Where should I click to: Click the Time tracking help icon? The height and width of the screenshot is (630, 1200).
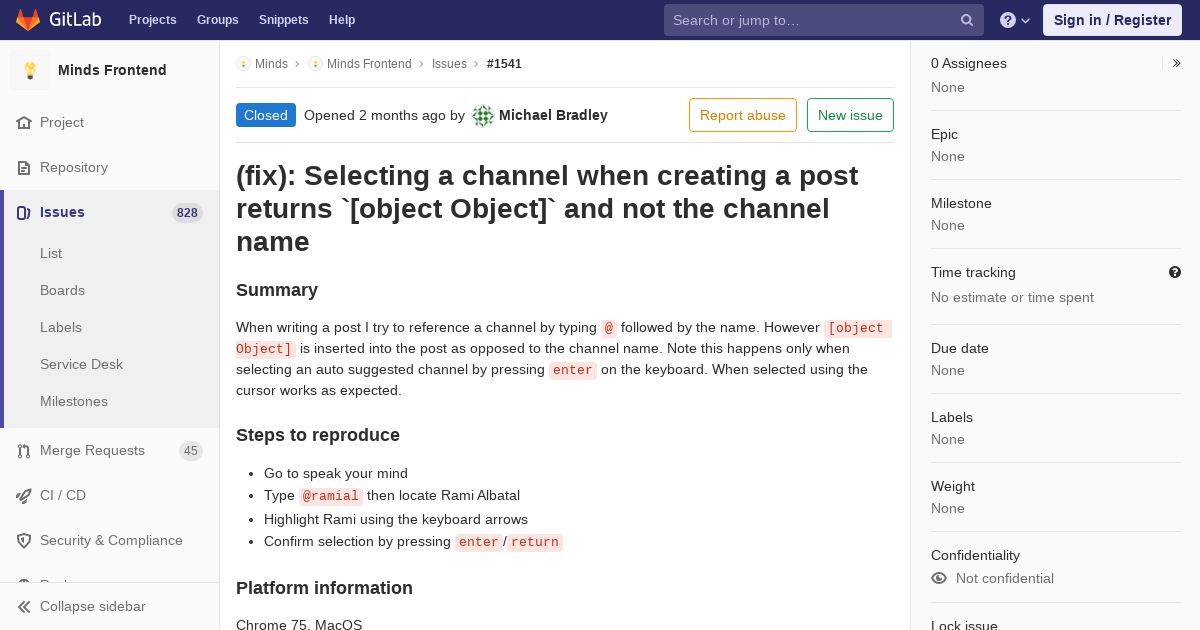coord(1175,272)
